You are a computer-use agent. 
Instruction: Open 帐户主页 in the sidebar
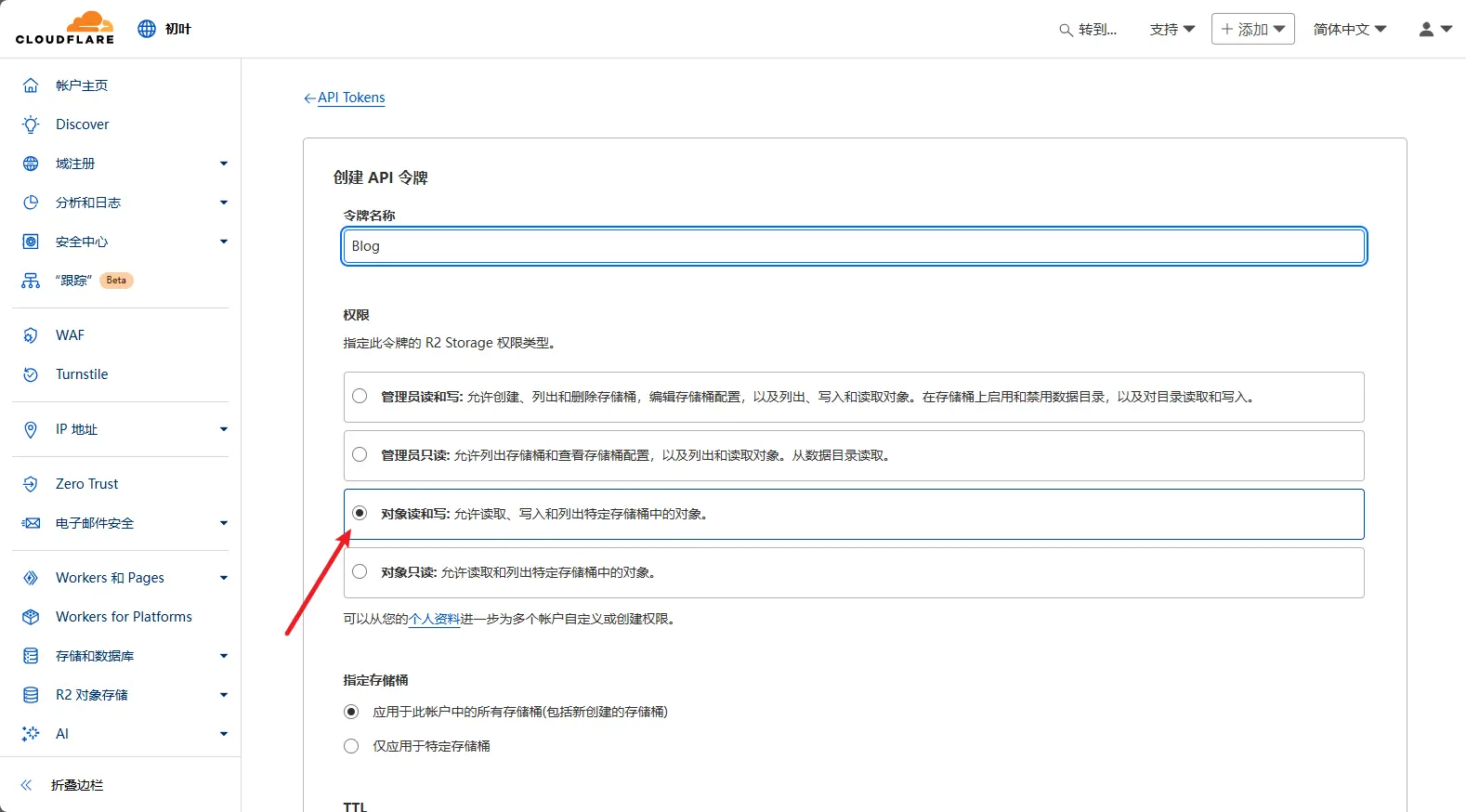(x=82, y=85)
